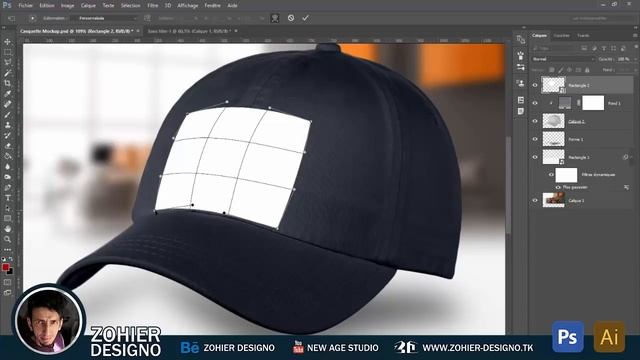The height and width of the screenshot is (360, 640).
Task: Select the Rectangle shape tool
Action: click(7, 219)
